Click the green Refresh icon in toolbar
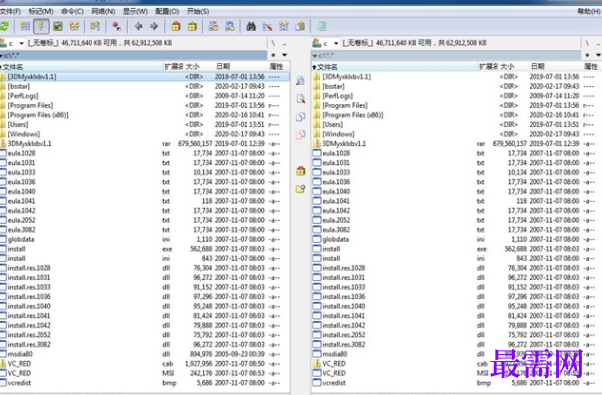 [x=4, y=26]
